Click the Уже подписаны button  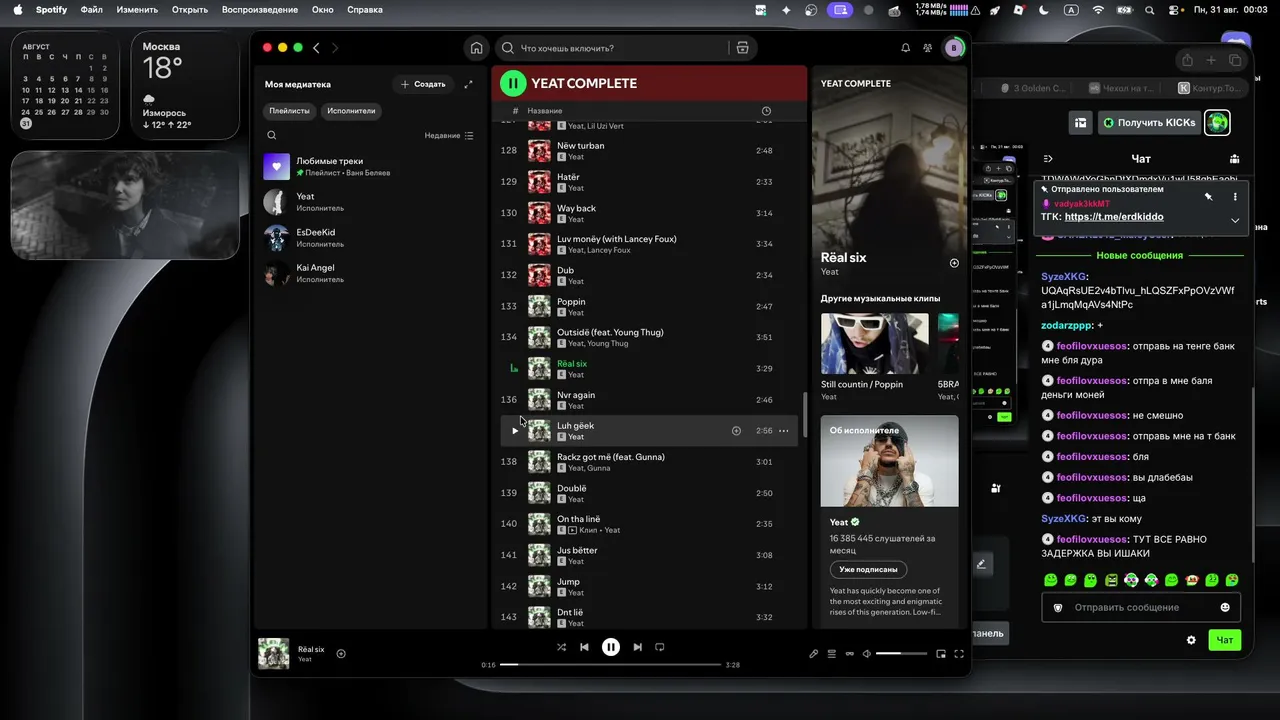coord(868,569)
